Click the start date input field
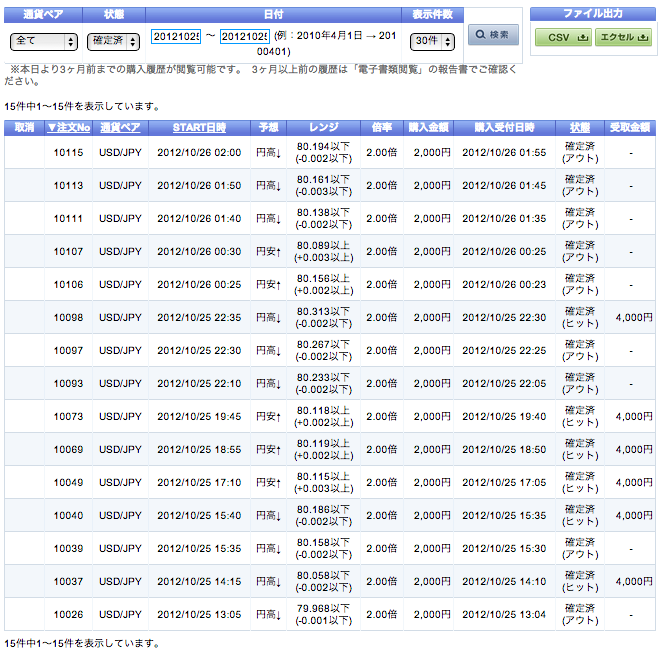Screen dimensions: 668x656 click(x=176, y=36)
